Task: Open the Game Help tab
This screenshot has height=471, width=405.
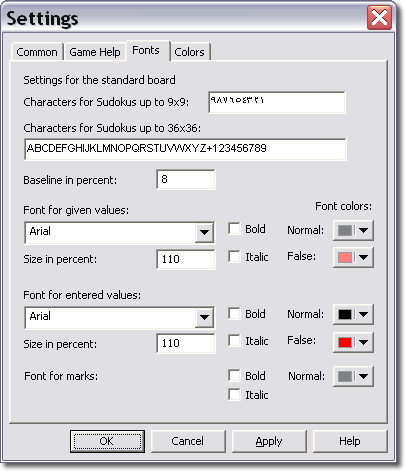Action: click(95, 52)
